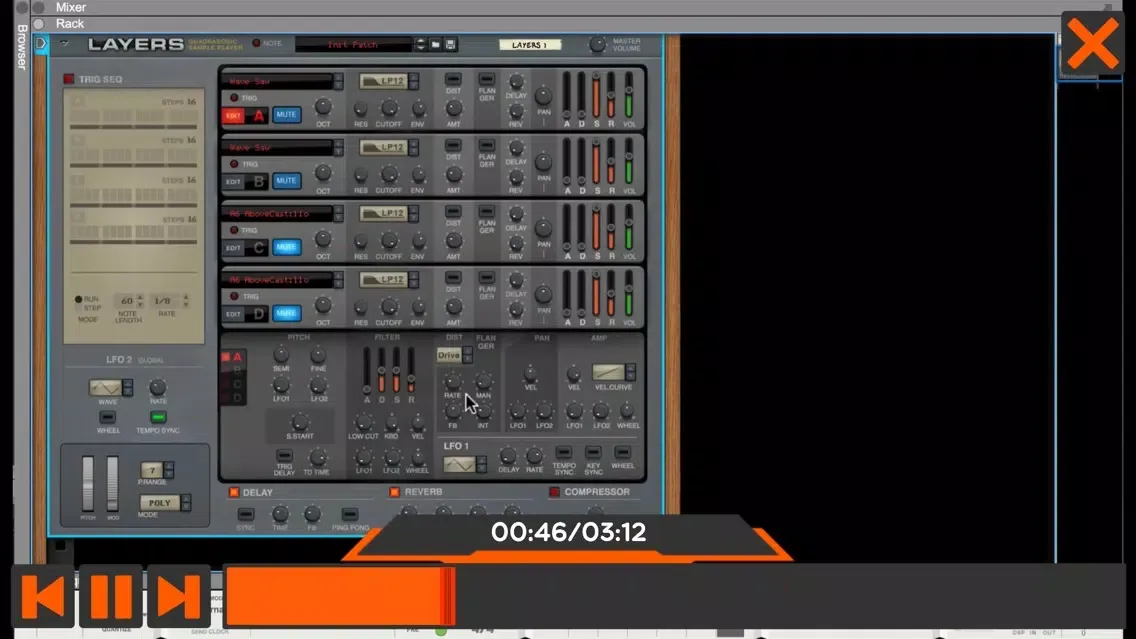
Task: Adjust layer A VOL slider
Action: click(x=629, y=95)
